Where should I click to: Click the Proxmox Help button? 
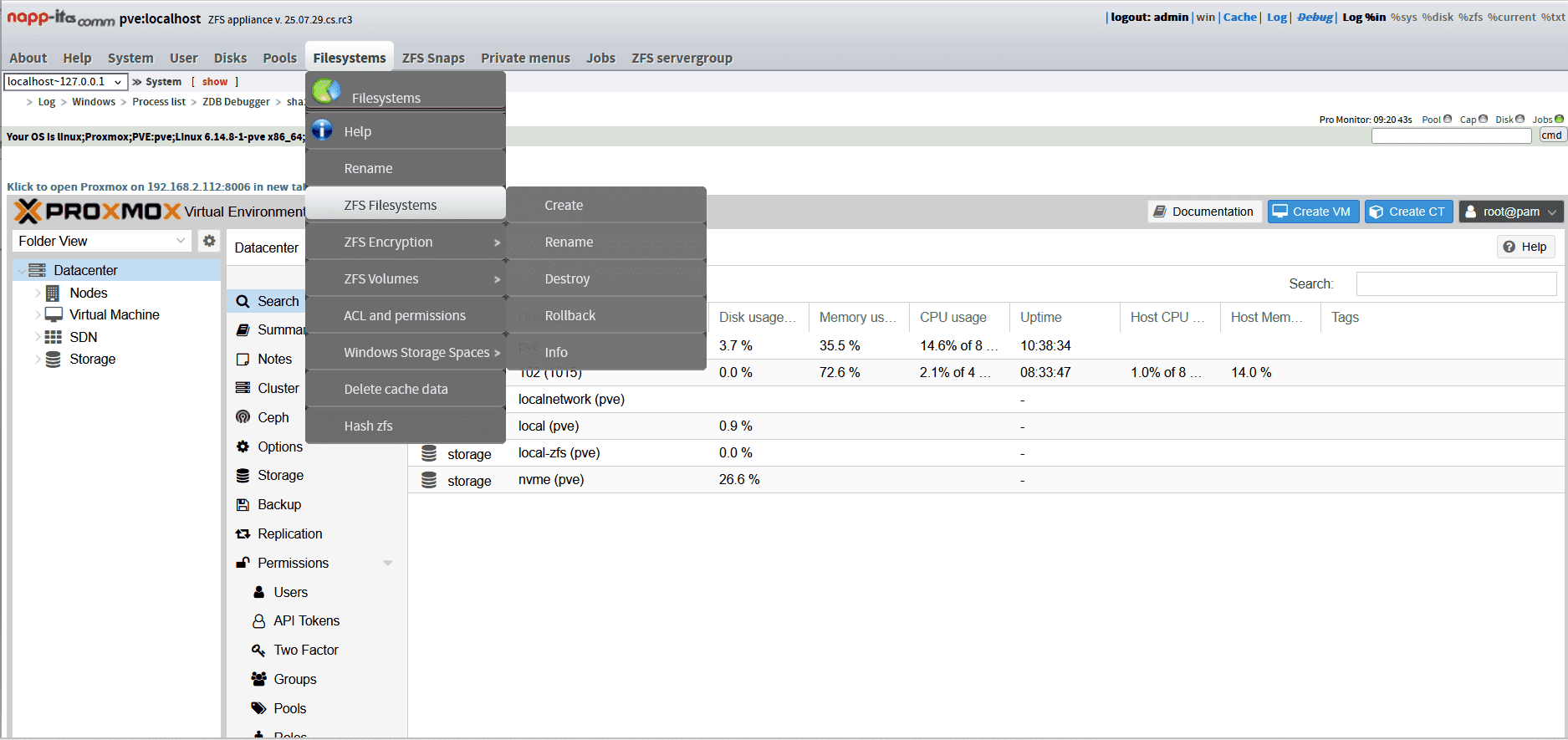(1525, 247)
